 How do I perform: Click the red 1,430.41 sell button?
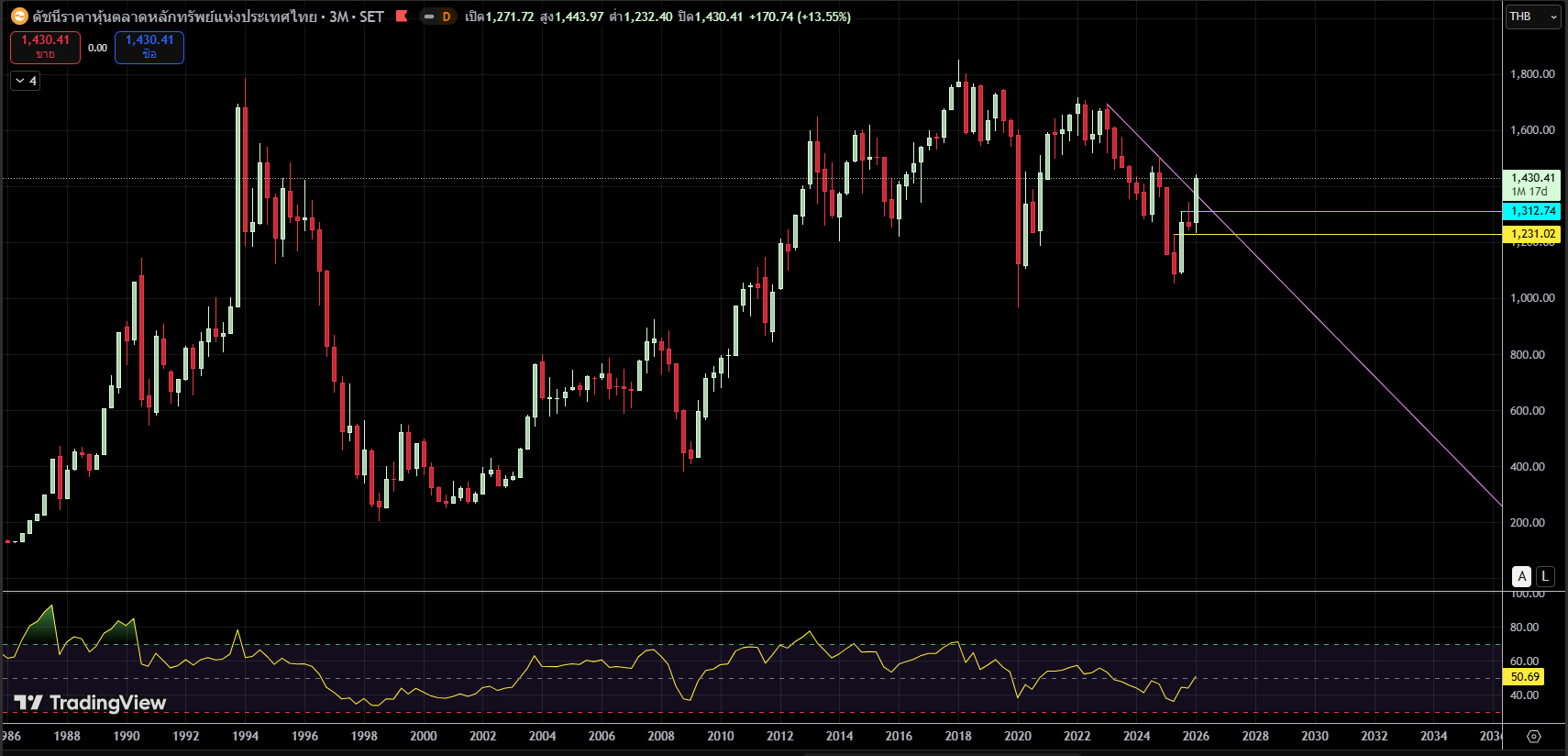46,47
